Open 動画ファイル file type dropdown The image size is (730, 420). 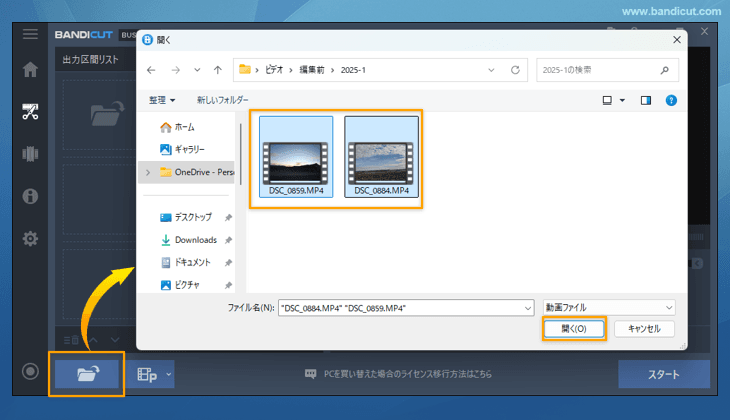(609, 308)
